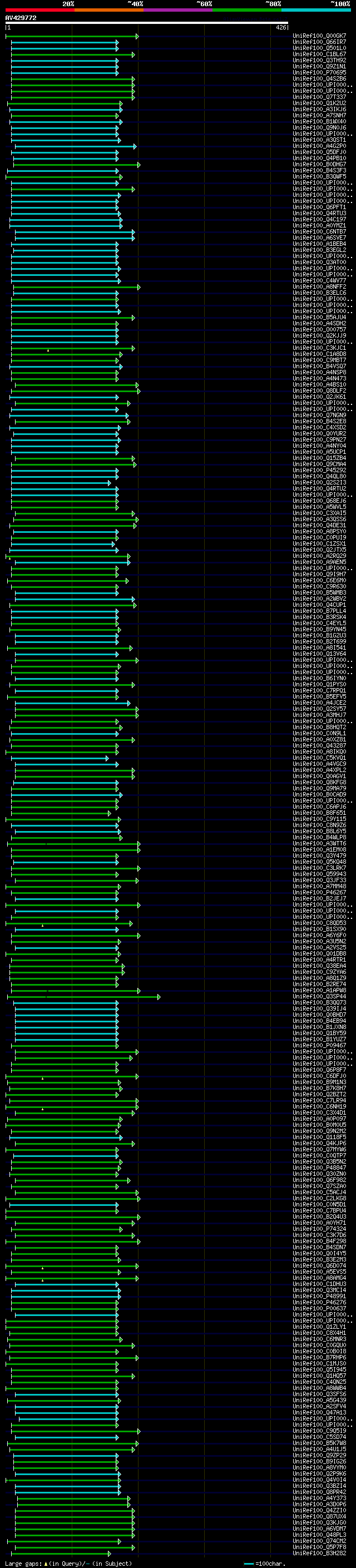Image resolution: width=356 pixels, height=1568 pixels.
Task: Select hit UniRef100_A6SVE7
Action: [x=319, y=238]
